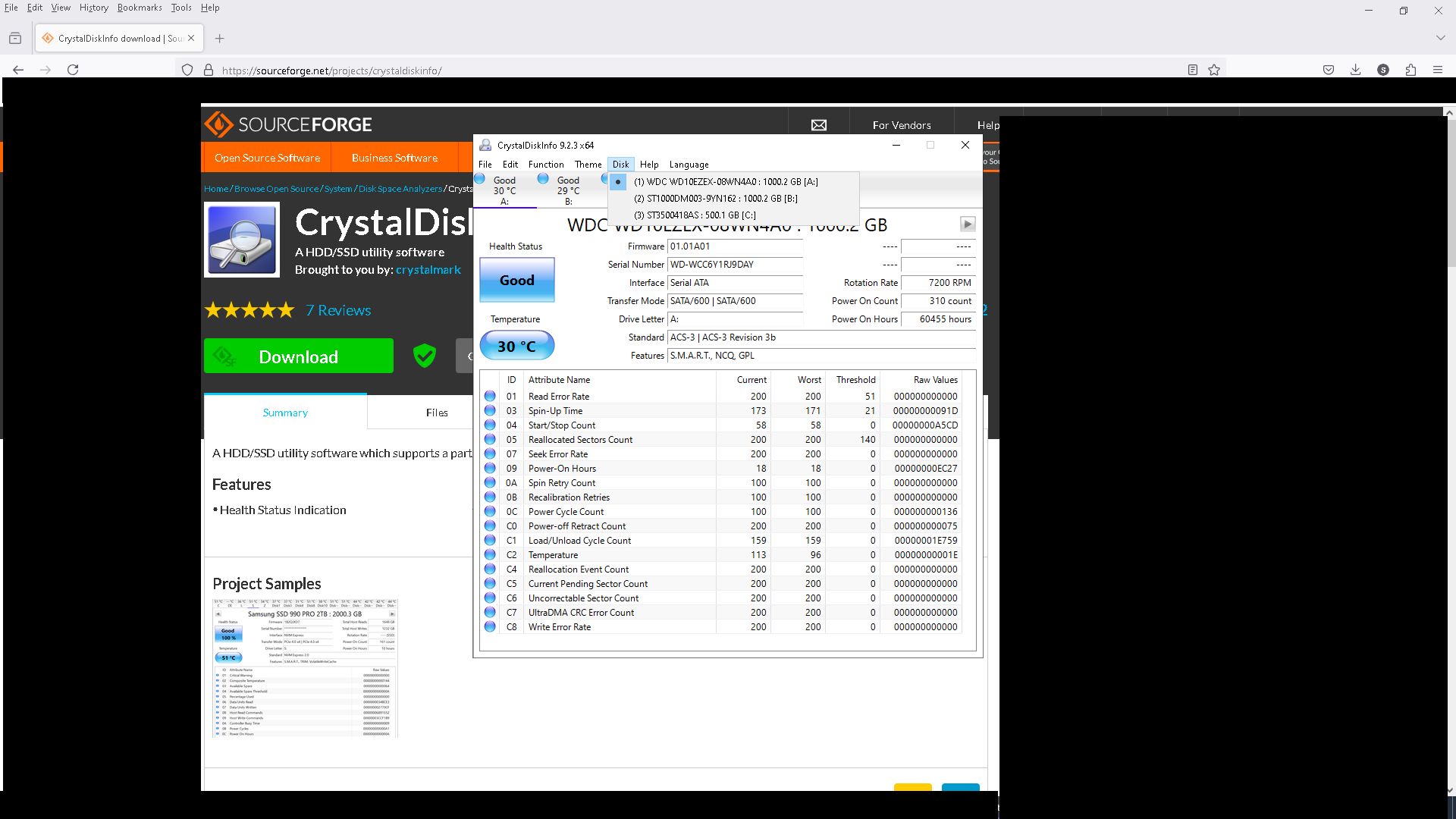Click the CrystalDiskInfo app icon in title bar

pos(485,145)
